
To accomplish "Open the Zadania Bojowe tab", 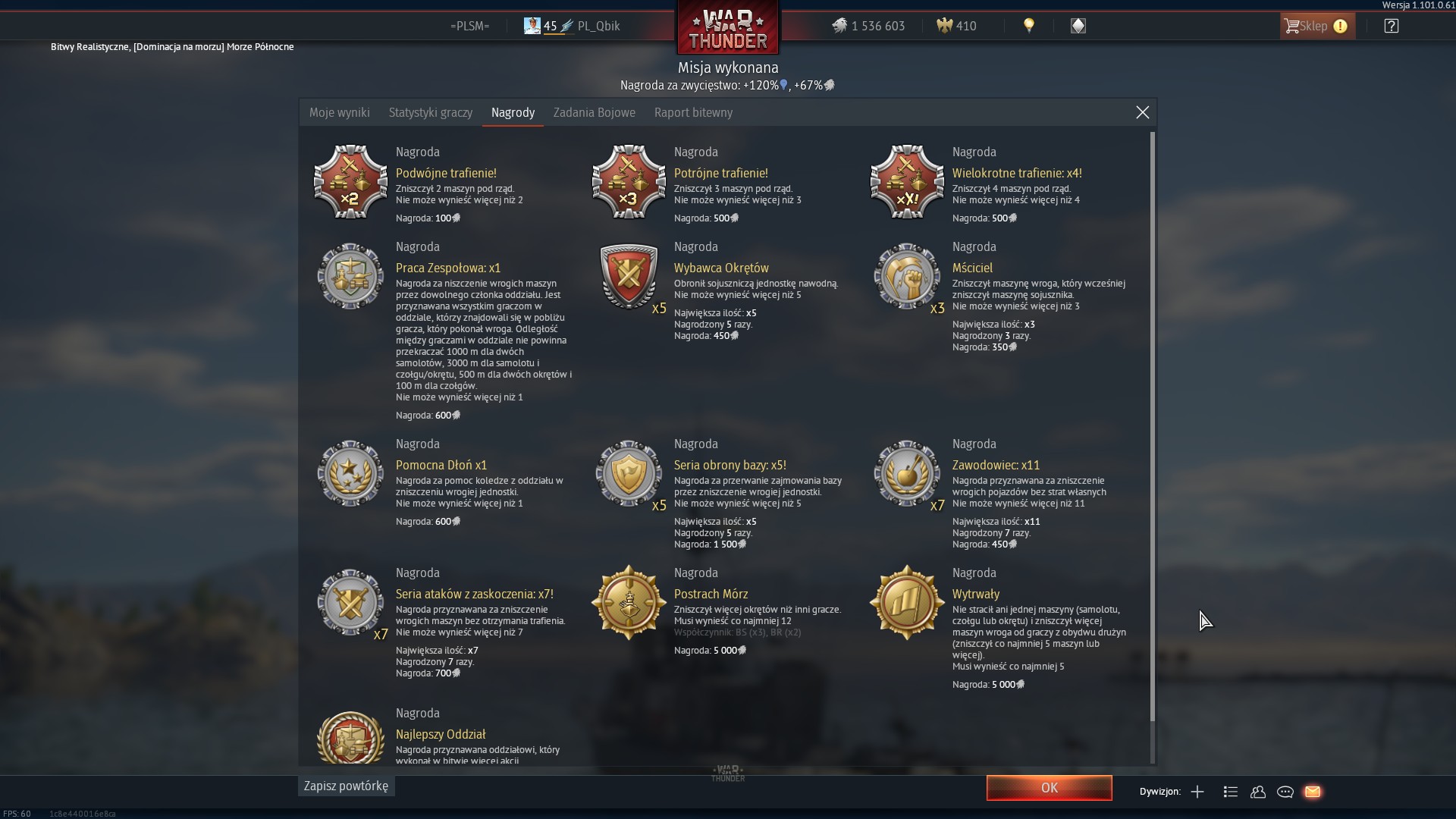I will pyautogui.click(x=595, y=112).
